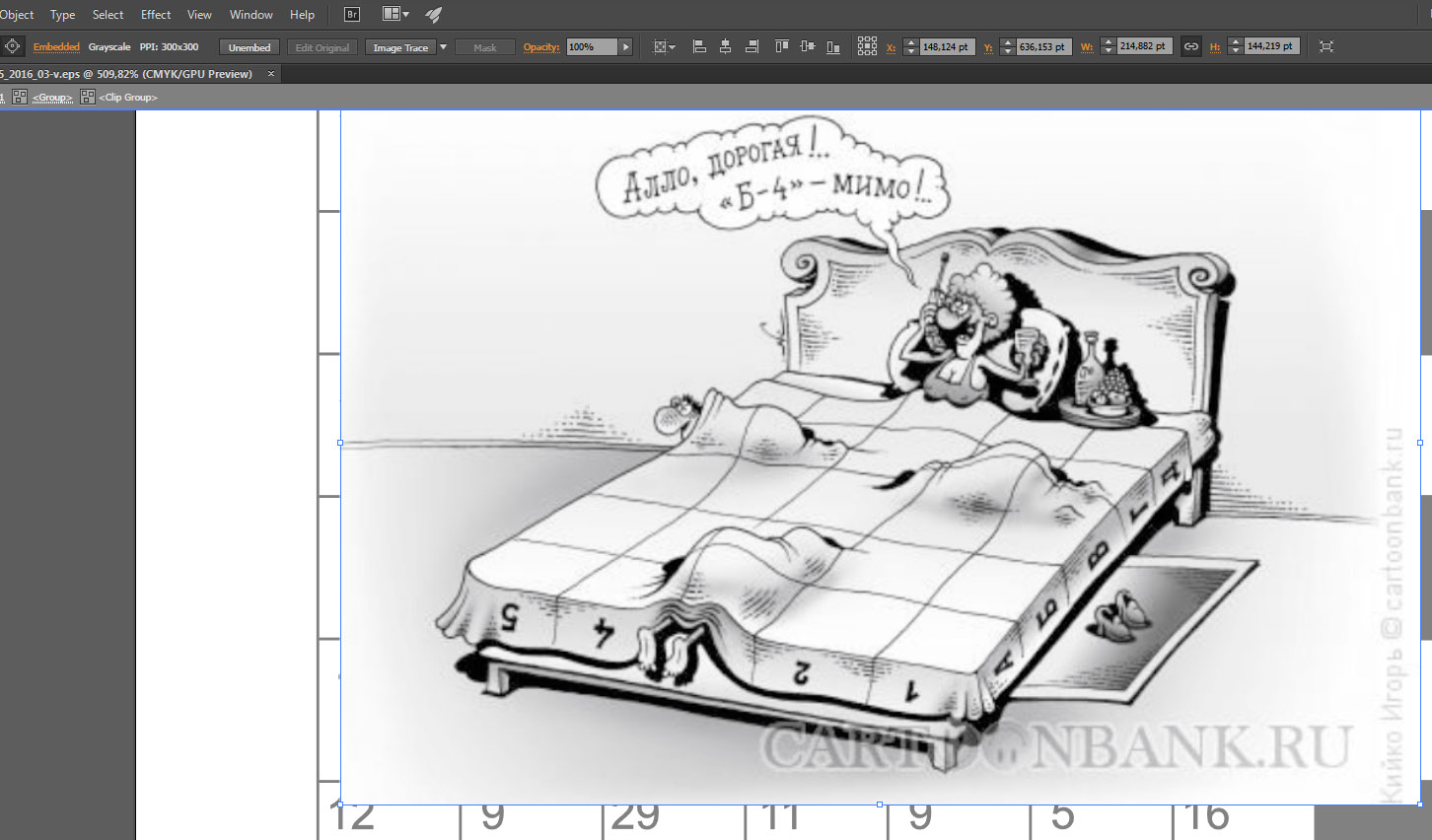The image size is (1432, 840).
Task: Click the bottom center selection handle
Action: coord(880,805)
